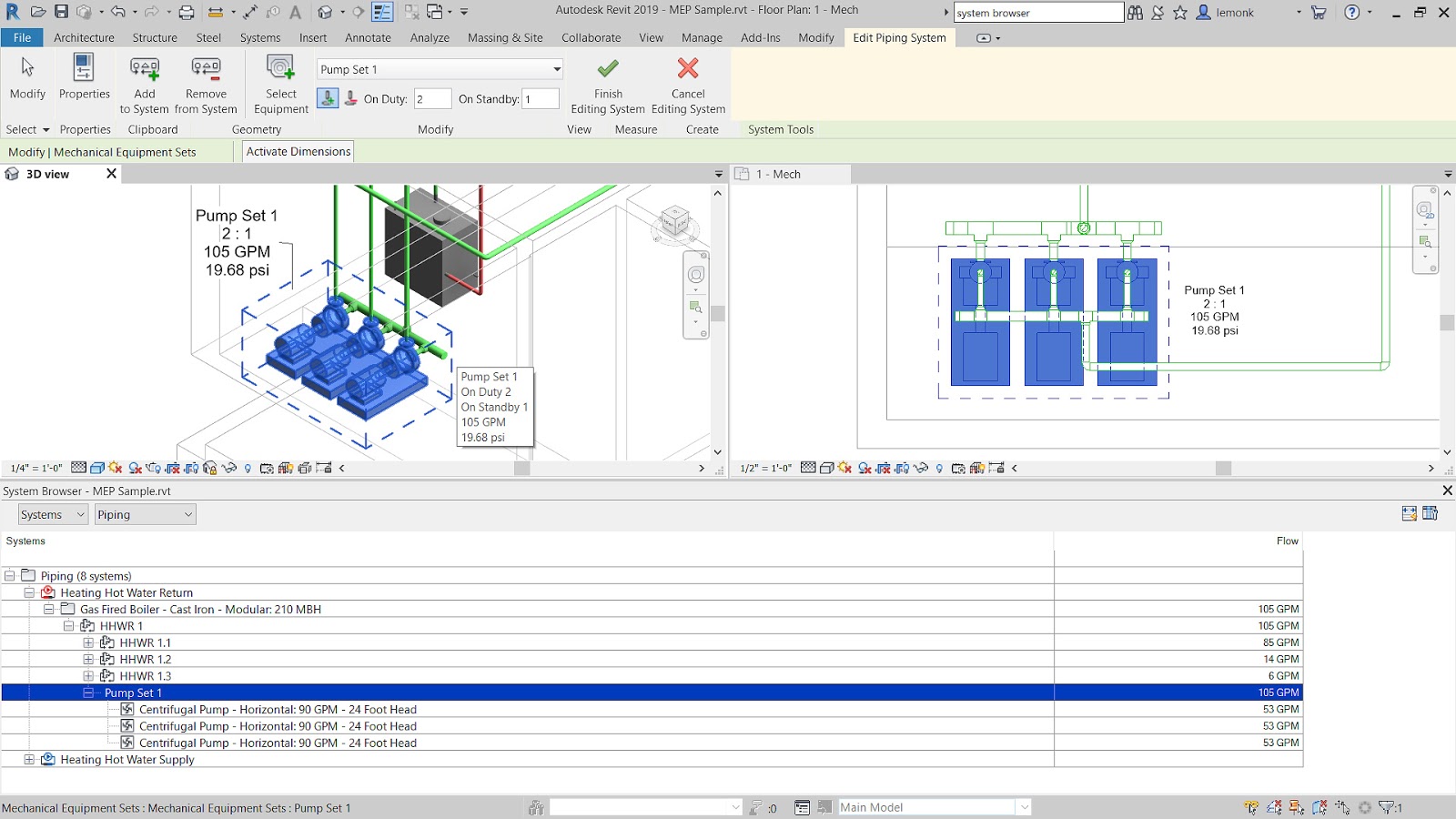Open the Pump Set 1 system dropdown
Viewport: 1456px width, 819px height.
click(x=557, y=68)
